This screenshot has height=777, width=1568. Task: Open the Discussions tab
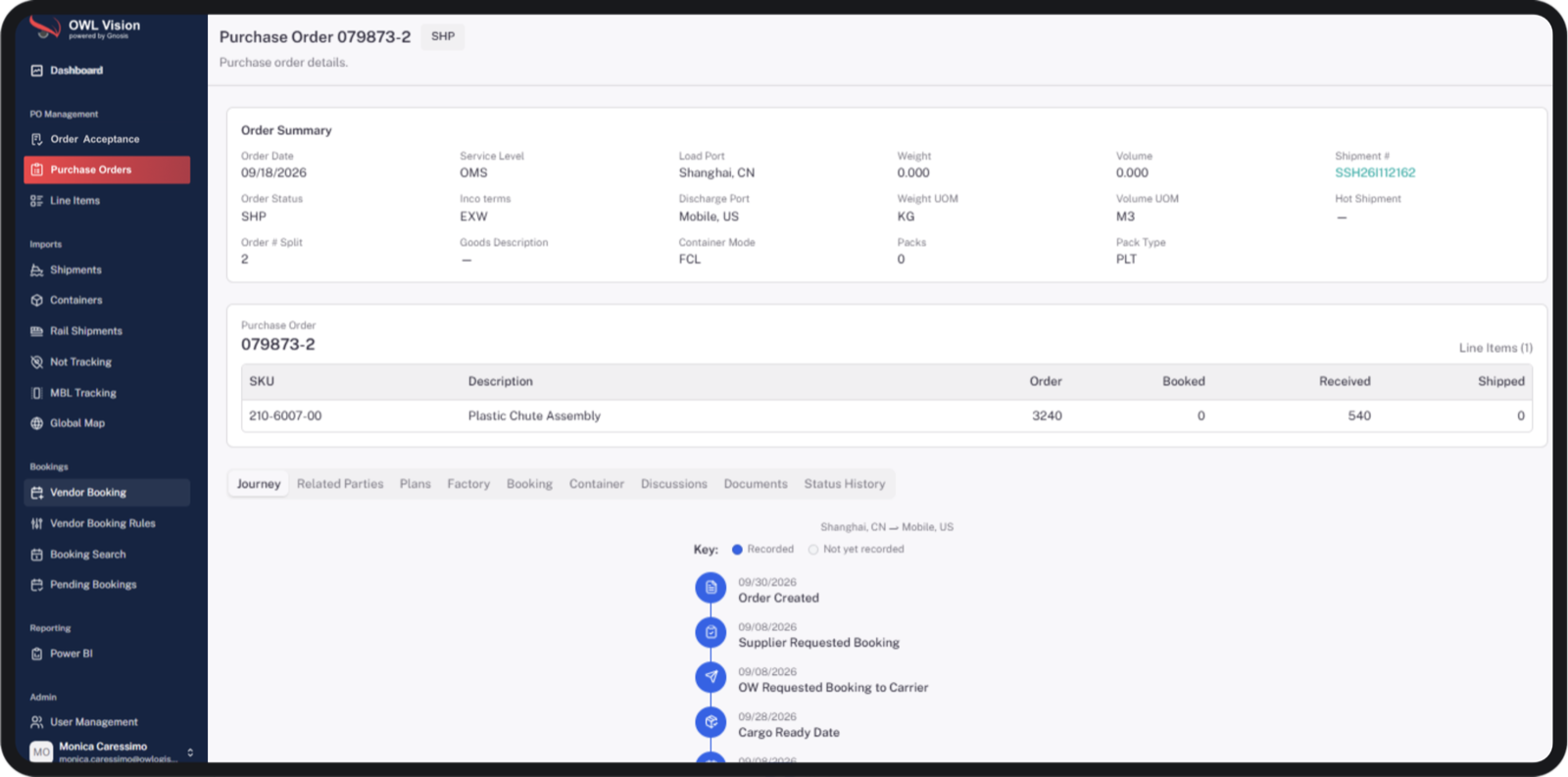(x=674, y=484)
